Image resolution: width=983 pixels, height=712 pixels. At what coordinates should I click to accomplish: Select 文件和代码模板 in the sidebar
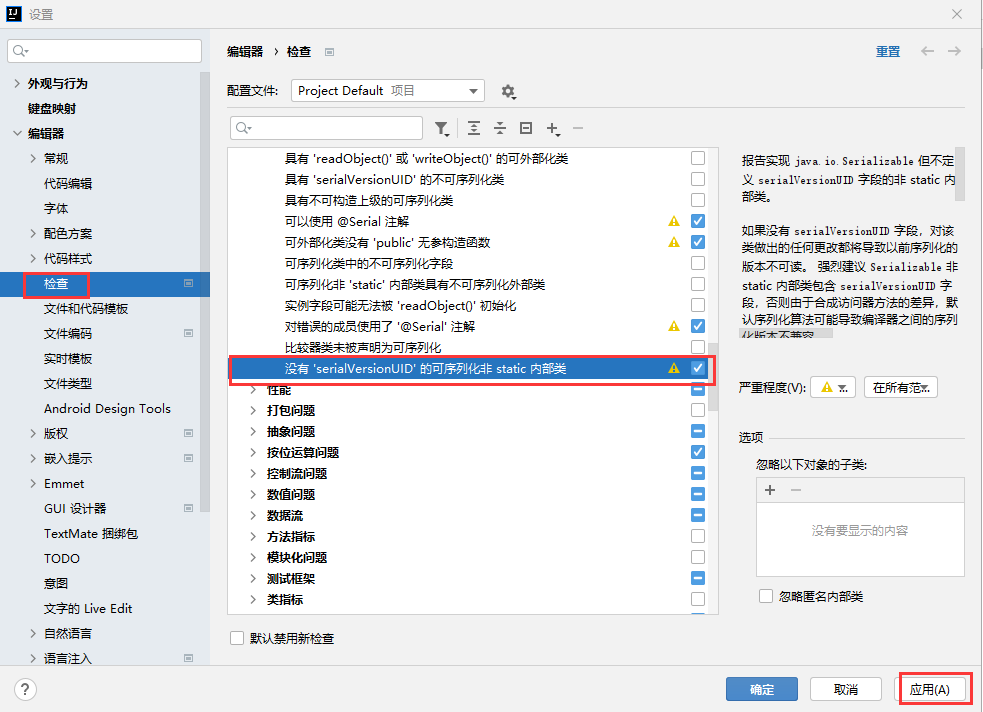[x=86, y=309]
